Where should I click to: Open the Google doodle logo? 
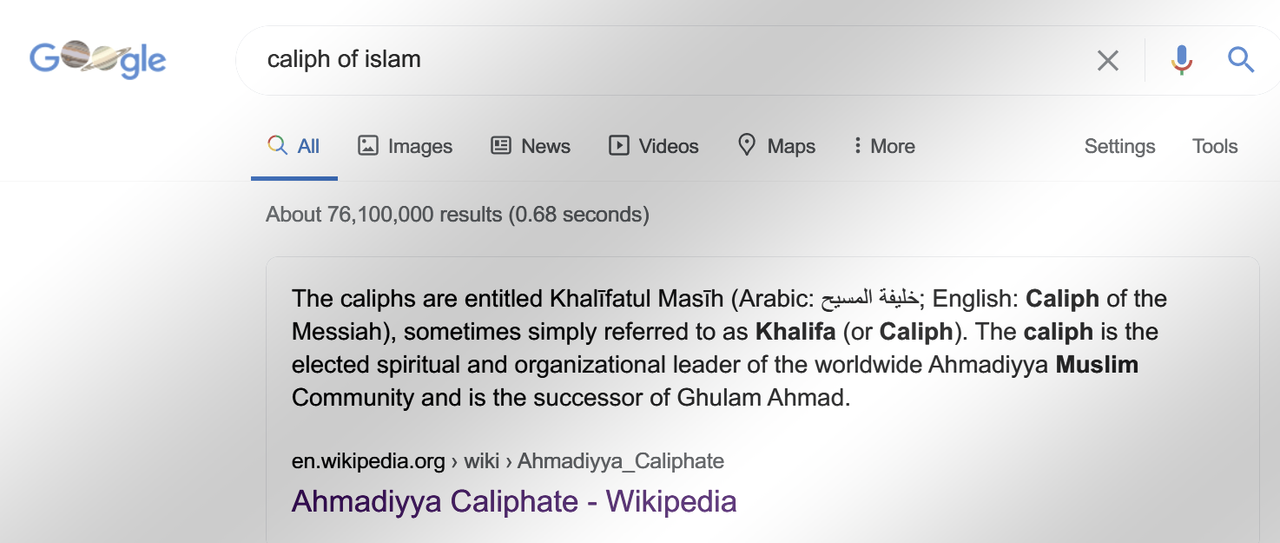coord(98,60)
